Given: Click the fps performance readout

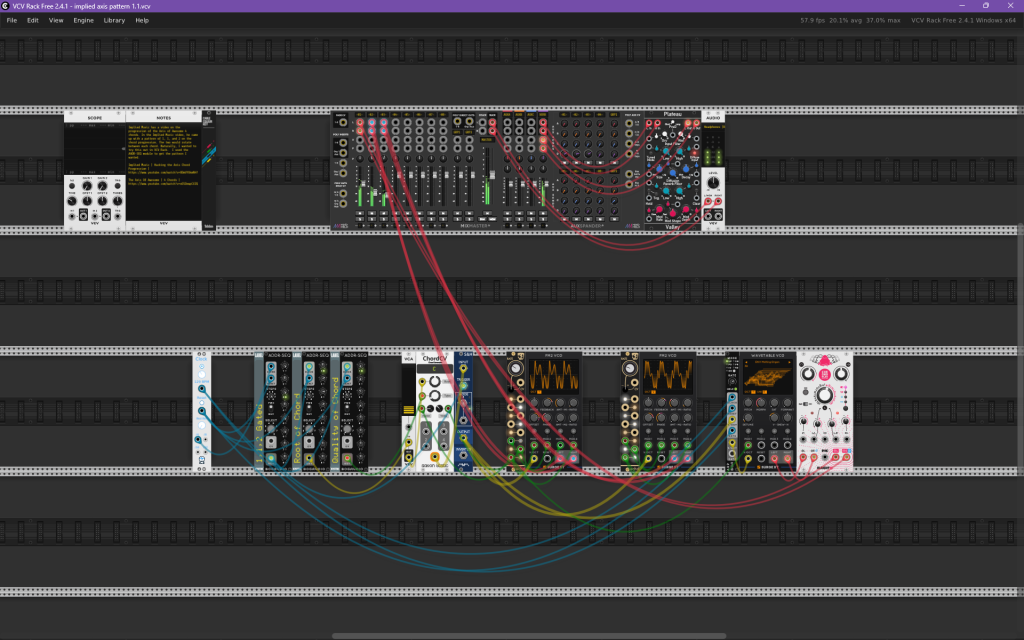Looking at the screenshot, I should point(850,20).
